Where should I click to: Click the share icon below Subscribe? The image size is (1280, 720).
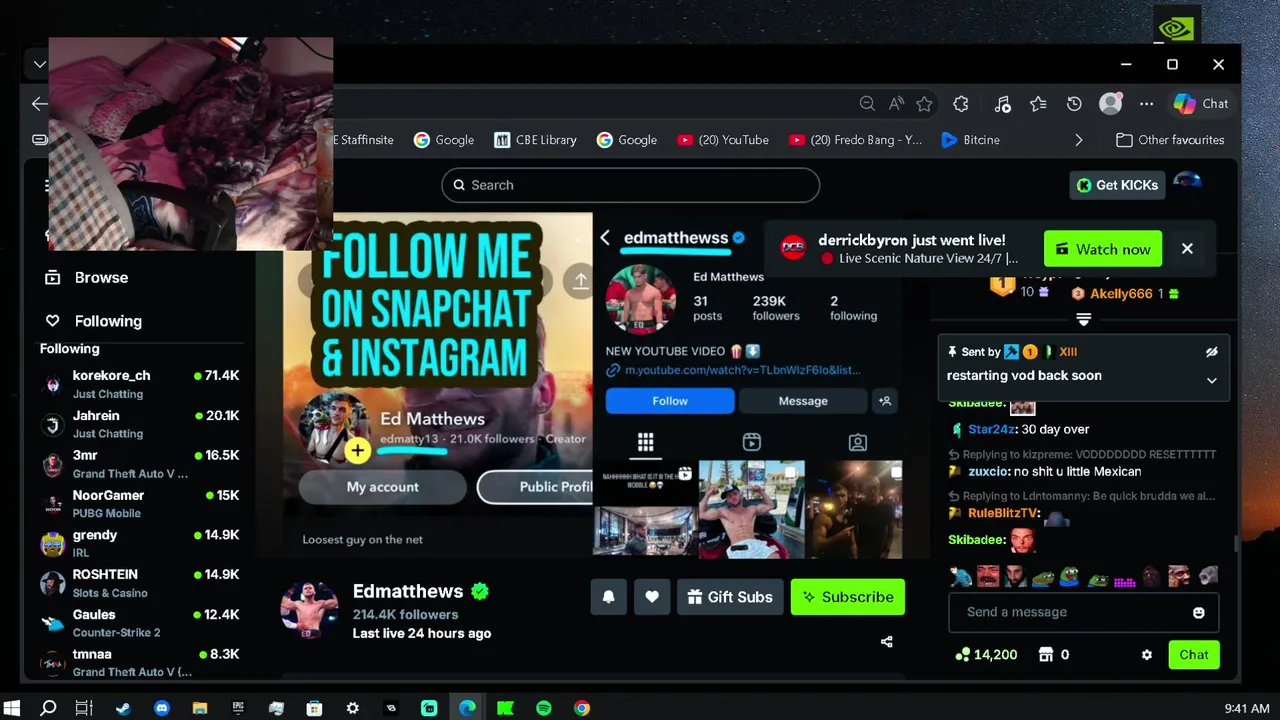(x=886, y=642)
